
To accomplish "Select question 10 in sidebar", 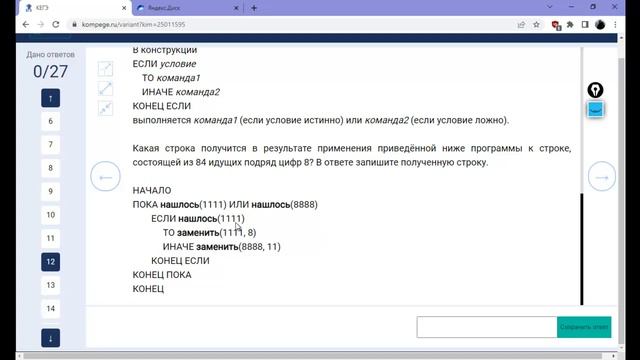I will pos(51,215).
